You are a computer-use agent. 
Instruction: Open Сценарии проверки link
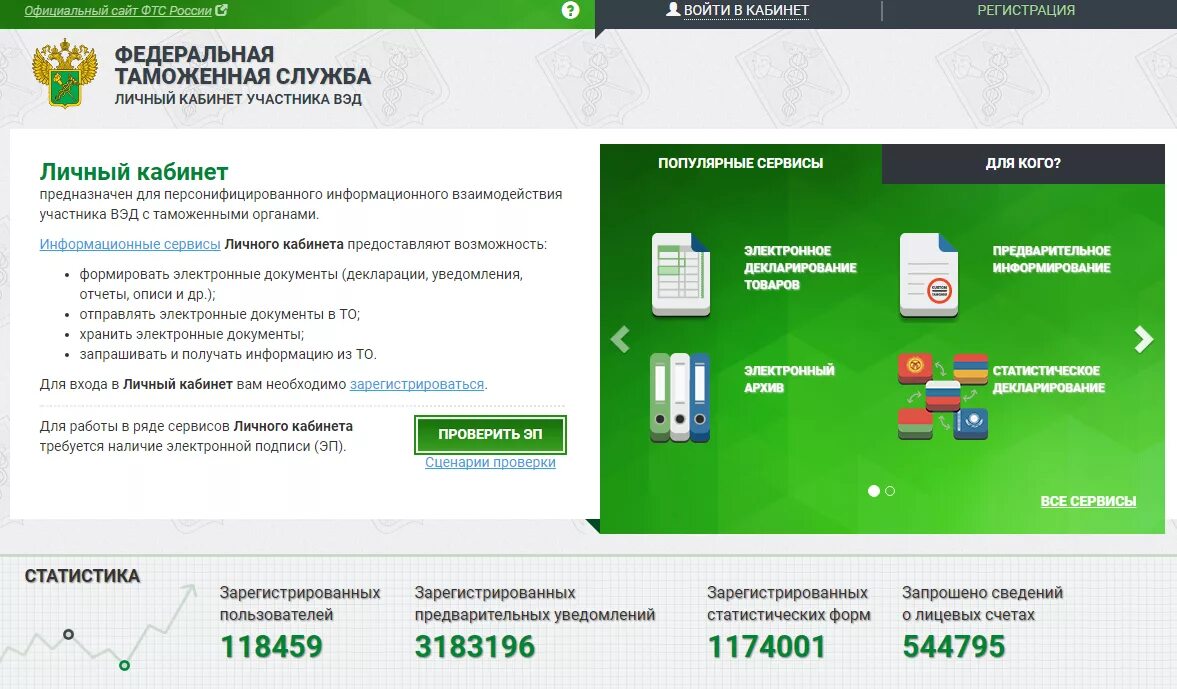(490, 462)
